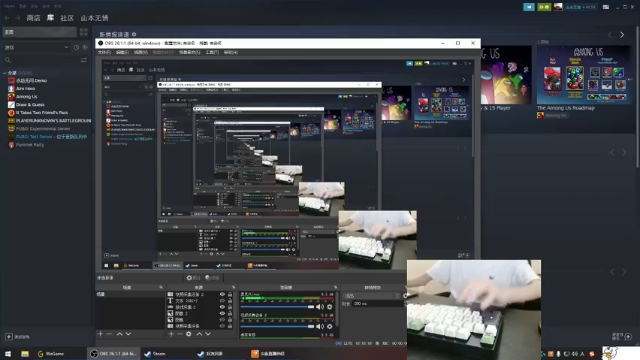Image resolution: width=640 pixels, height=360 pixels.
Task: Open the OBS File menu
Action: coord(104,52)
